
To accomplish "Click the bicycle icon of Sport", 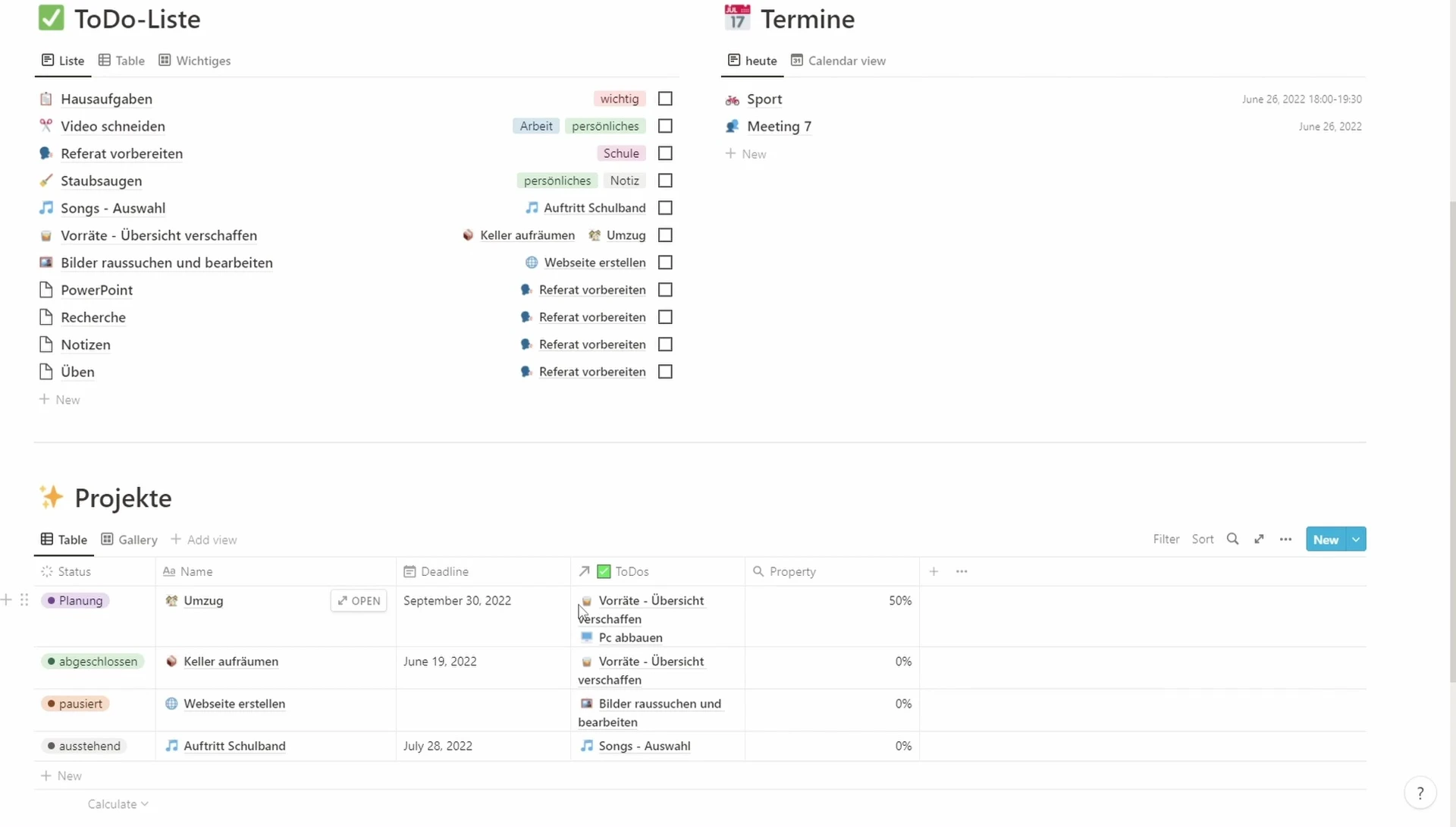I will 733,99.
